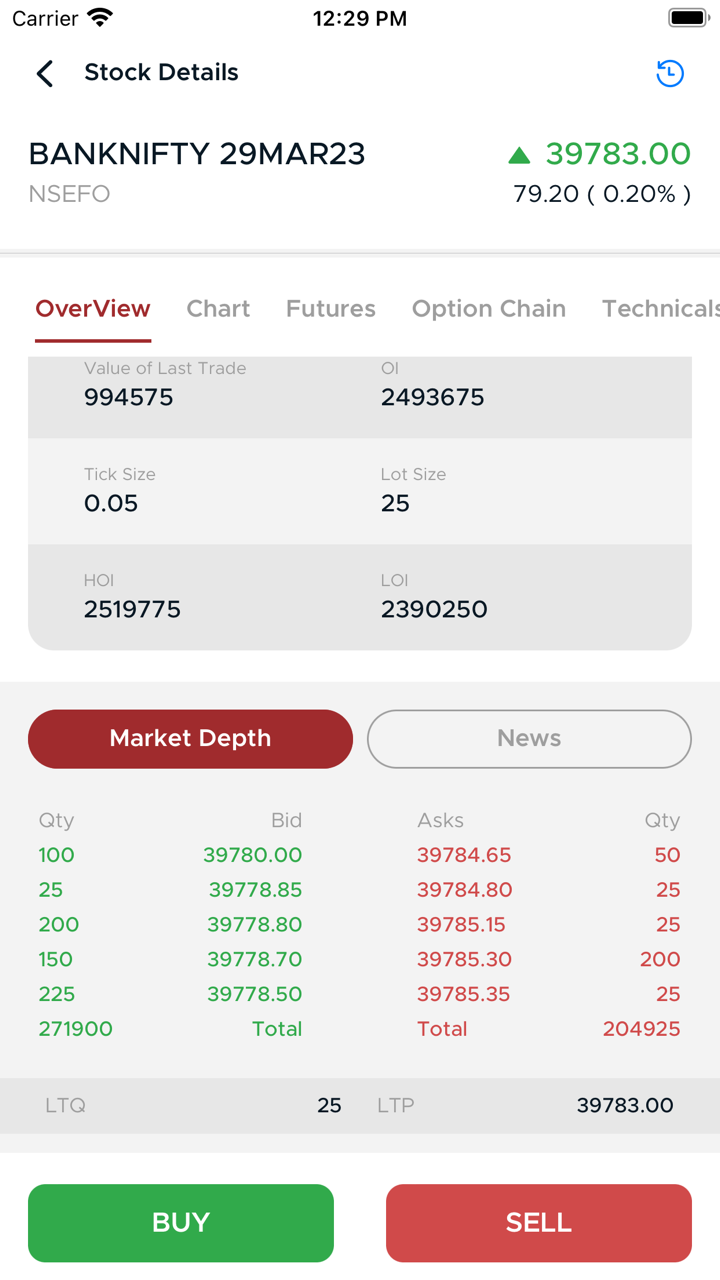Tap the BANKNIFTY 29MAR23 title
Screen dimensions: 720x1280
tap(197, 154)
